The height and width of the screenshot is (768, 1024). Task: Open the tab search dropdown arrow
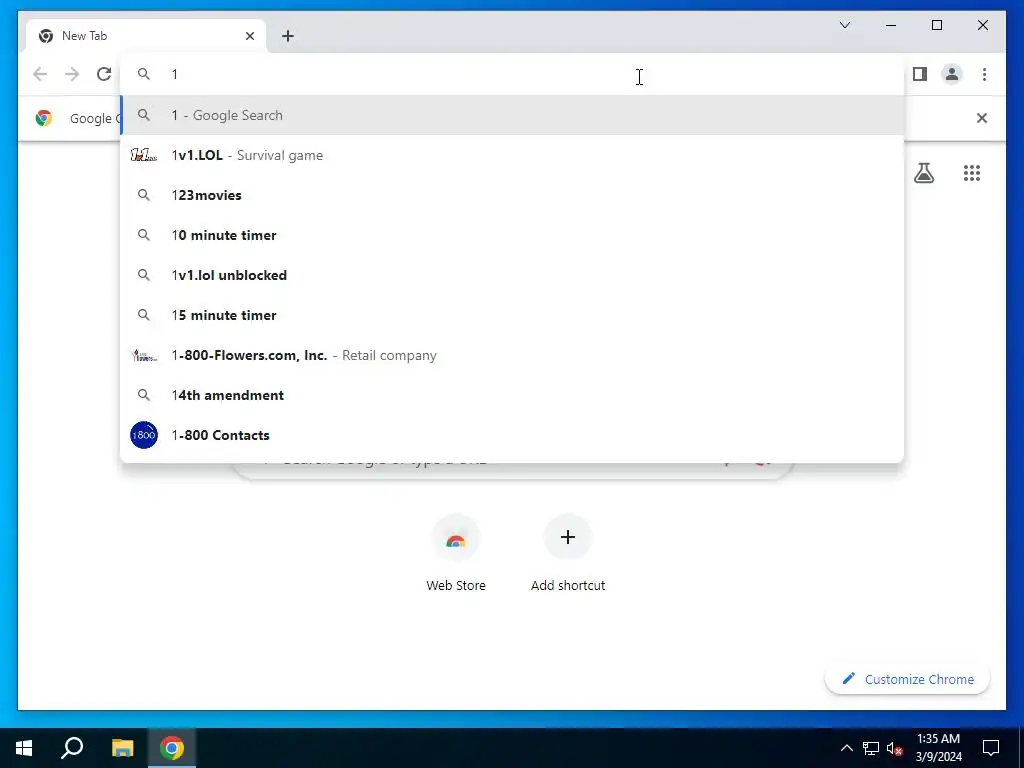(844, 25)
